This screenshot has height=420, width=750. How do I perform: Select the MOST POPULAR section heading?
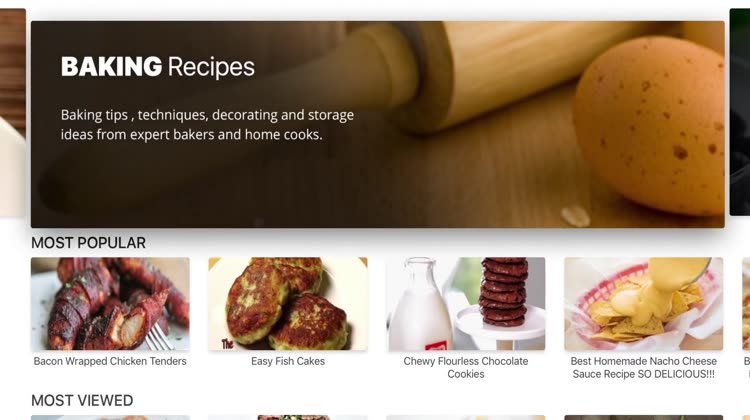(x=88, y=243)
